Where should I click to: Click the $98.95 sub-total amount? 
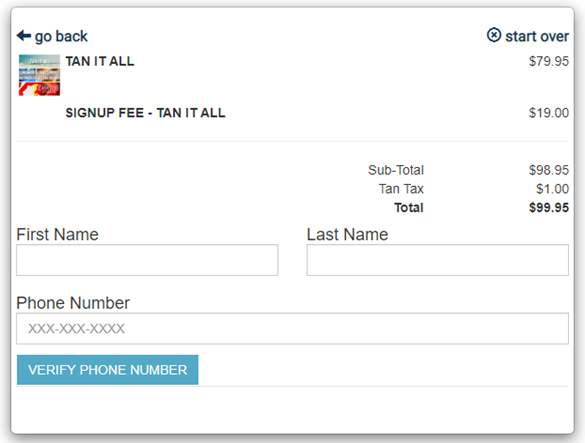pos(549,170)
